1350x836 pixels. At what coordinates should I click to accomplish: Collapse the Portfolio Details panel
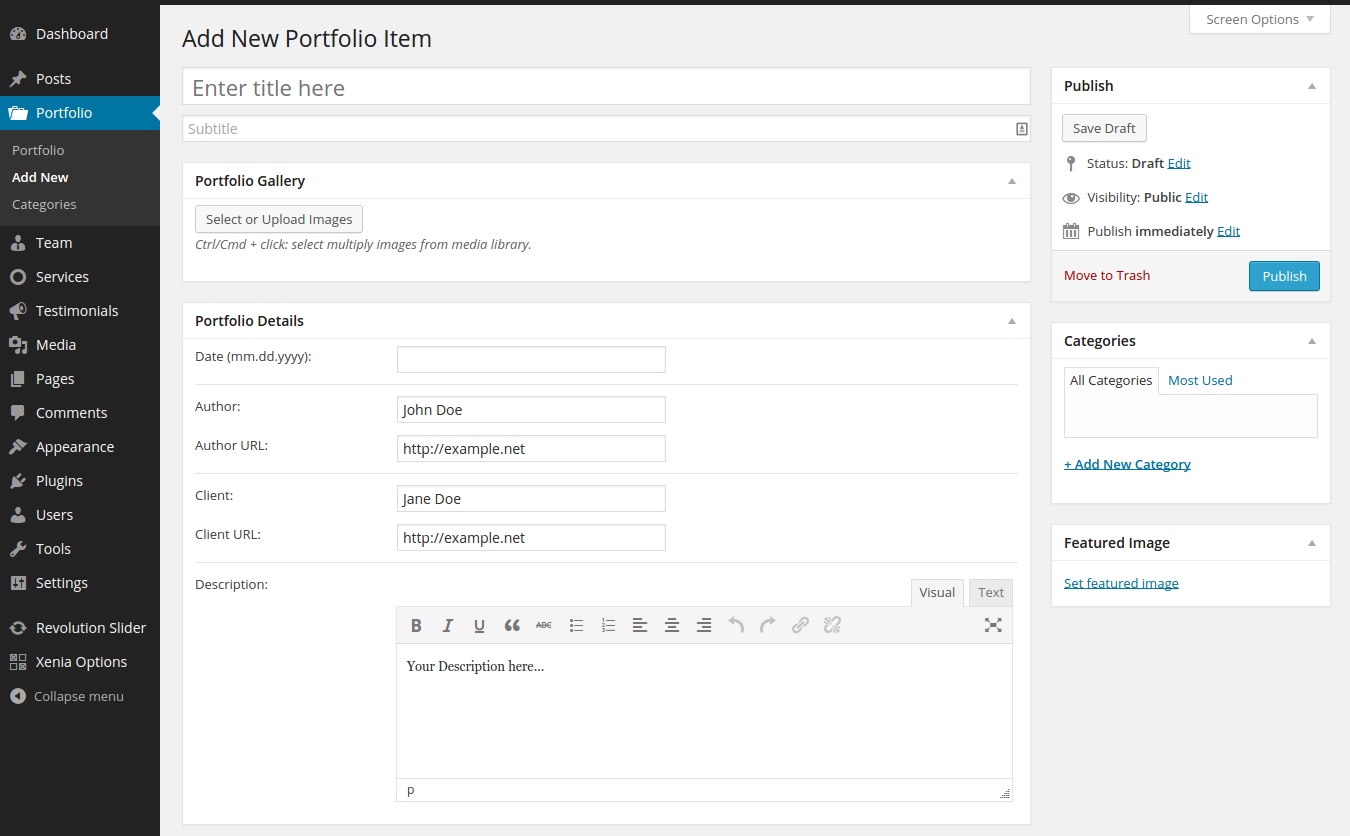(x=1011, y=321)
